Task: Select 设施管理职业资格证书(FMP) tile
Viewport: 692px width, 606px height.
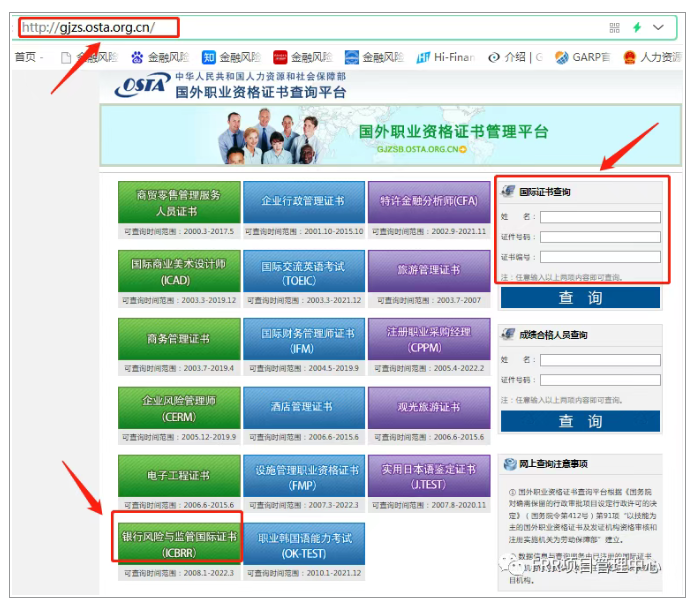Action: point(304,476)
